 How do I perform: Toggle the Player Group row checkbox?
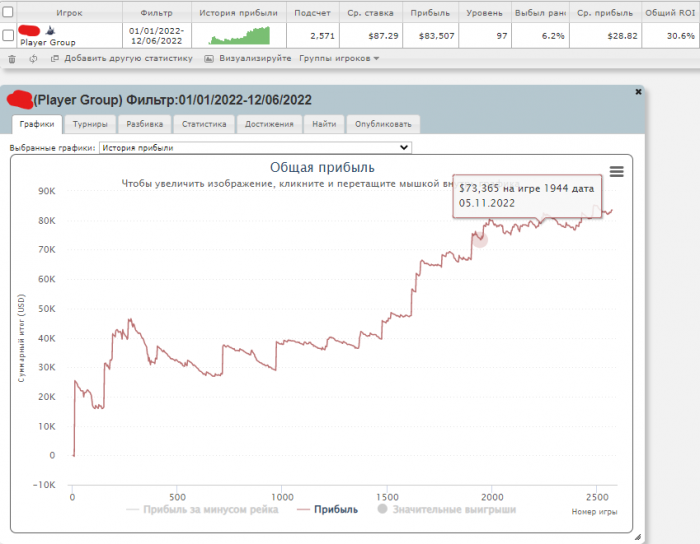[8, 35]
